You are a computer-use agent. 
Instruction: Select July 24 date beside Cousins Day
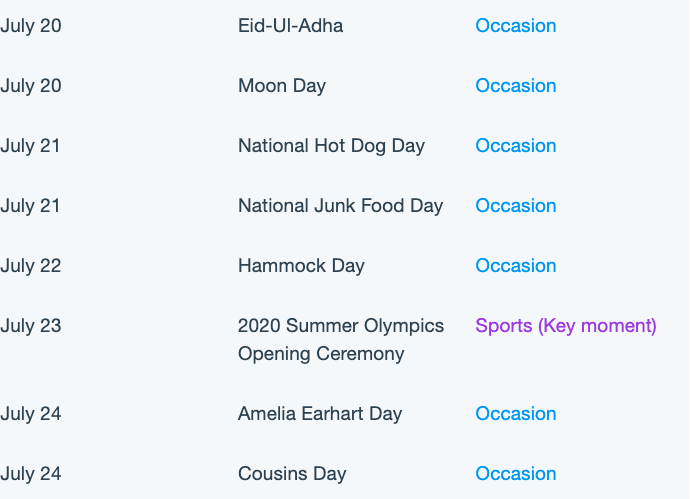tap(30, 474)
